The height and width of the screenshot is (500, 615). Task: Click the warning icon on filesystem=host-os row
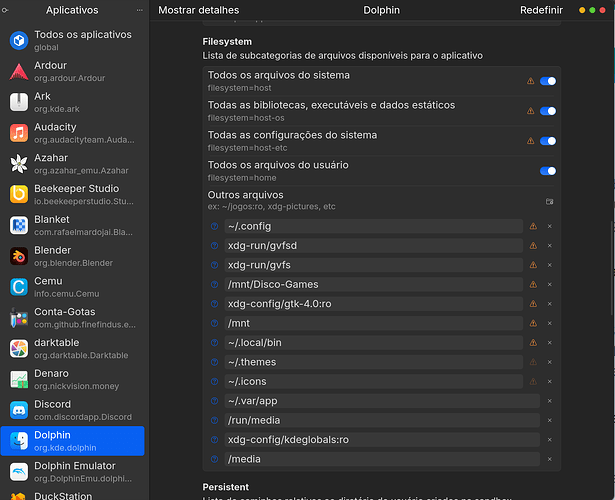pyautogui.click(x=530, y=111)
